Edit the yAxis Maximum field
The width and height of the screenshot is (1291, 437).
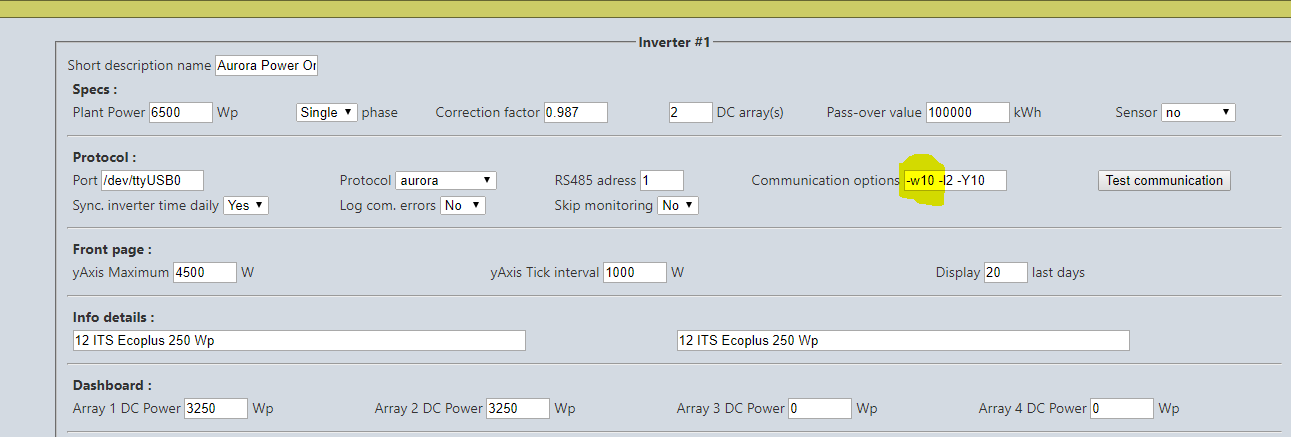(205, 272)
